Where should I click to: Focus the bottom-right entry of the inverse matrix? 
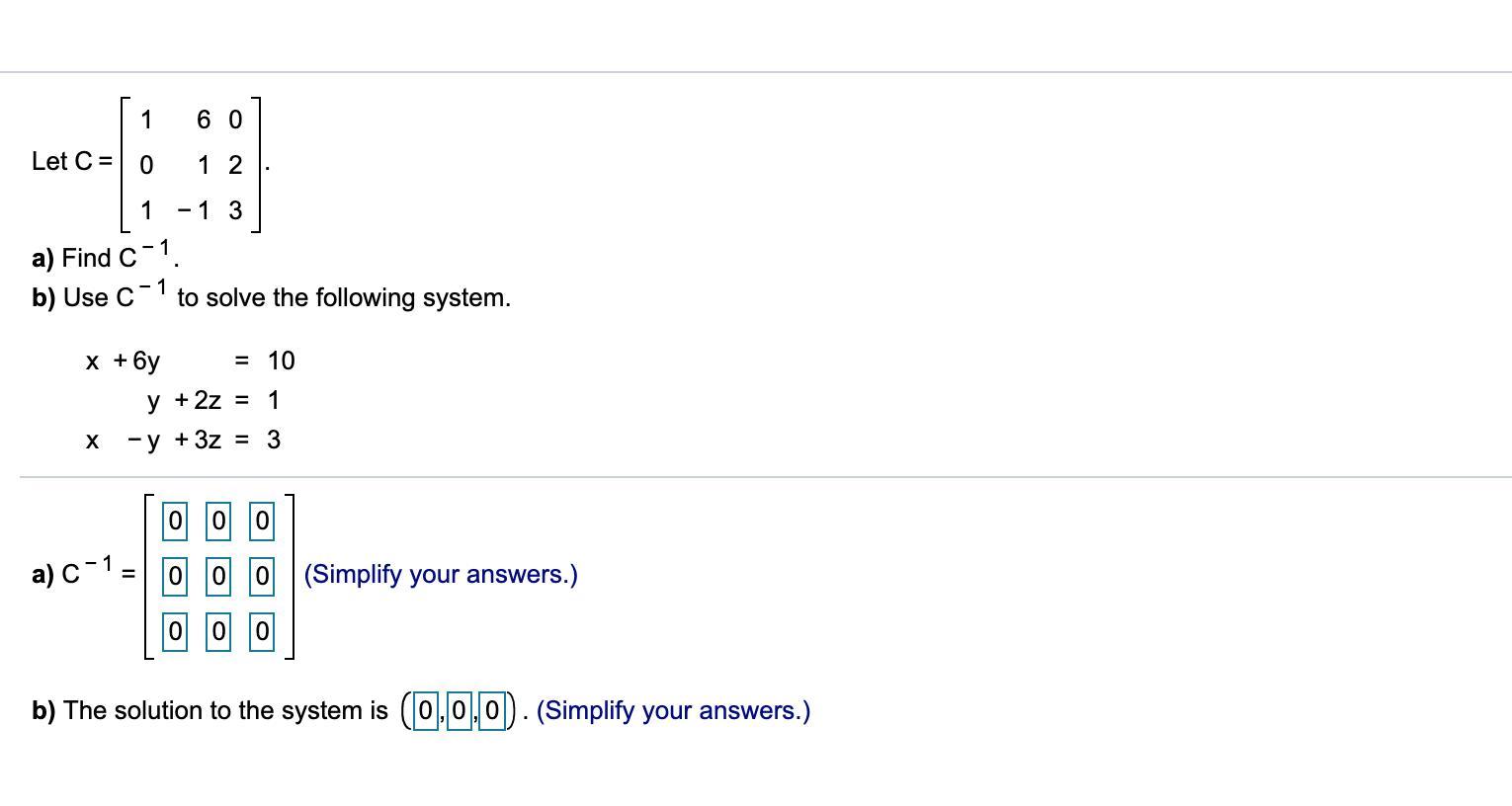click(x=262, y=630)
